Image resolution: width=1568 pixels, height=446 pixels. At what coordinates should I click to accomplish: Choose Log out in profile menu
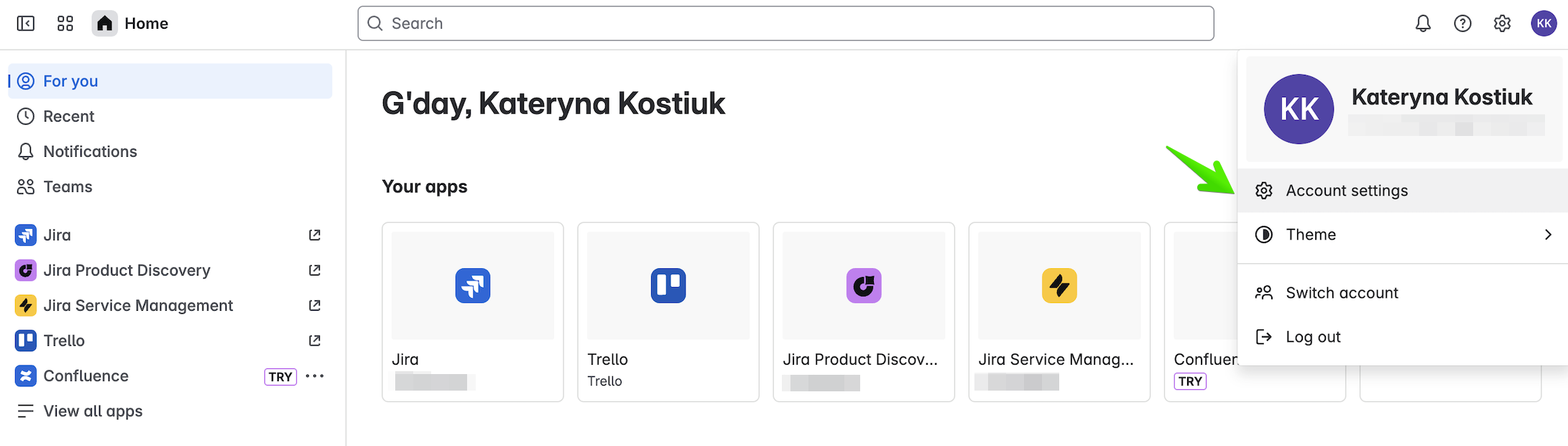tap(1403, 337)
